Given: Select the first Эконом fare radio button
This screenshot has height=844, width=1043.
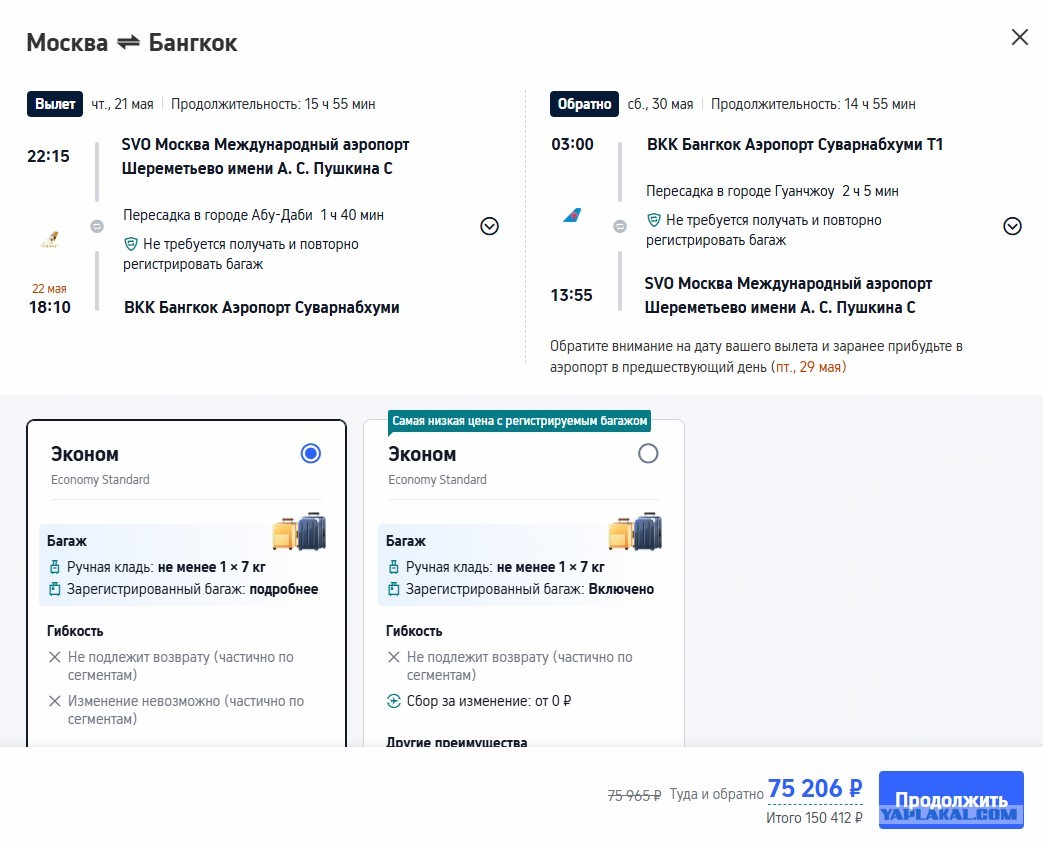Looking at the screenshot, I should click(x=311, y=454).
